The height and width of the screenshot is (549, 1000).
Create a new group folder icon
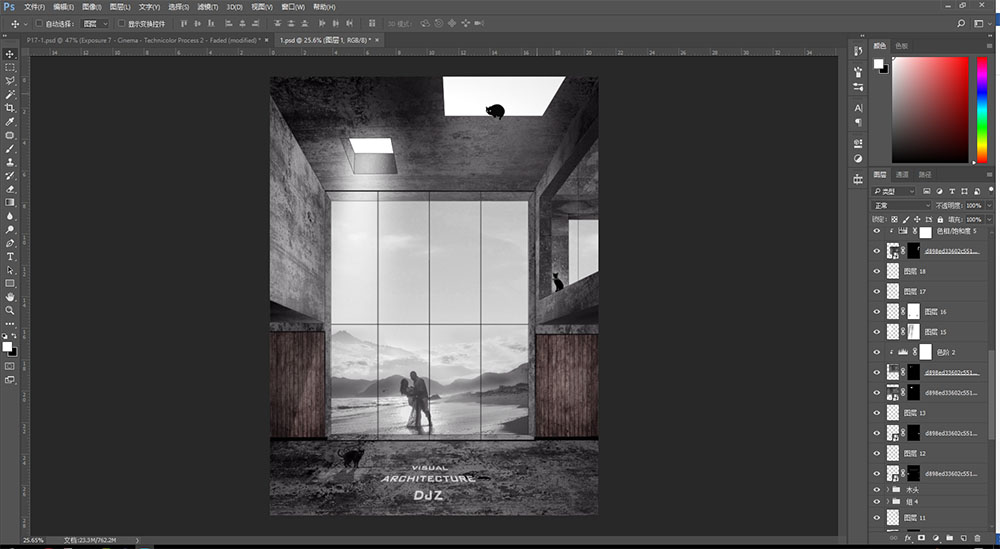(x=950, y=538)
